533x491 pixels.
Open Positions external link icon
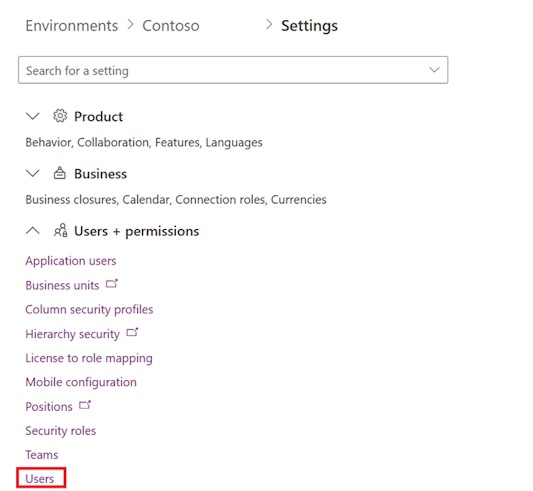[85, 405]
